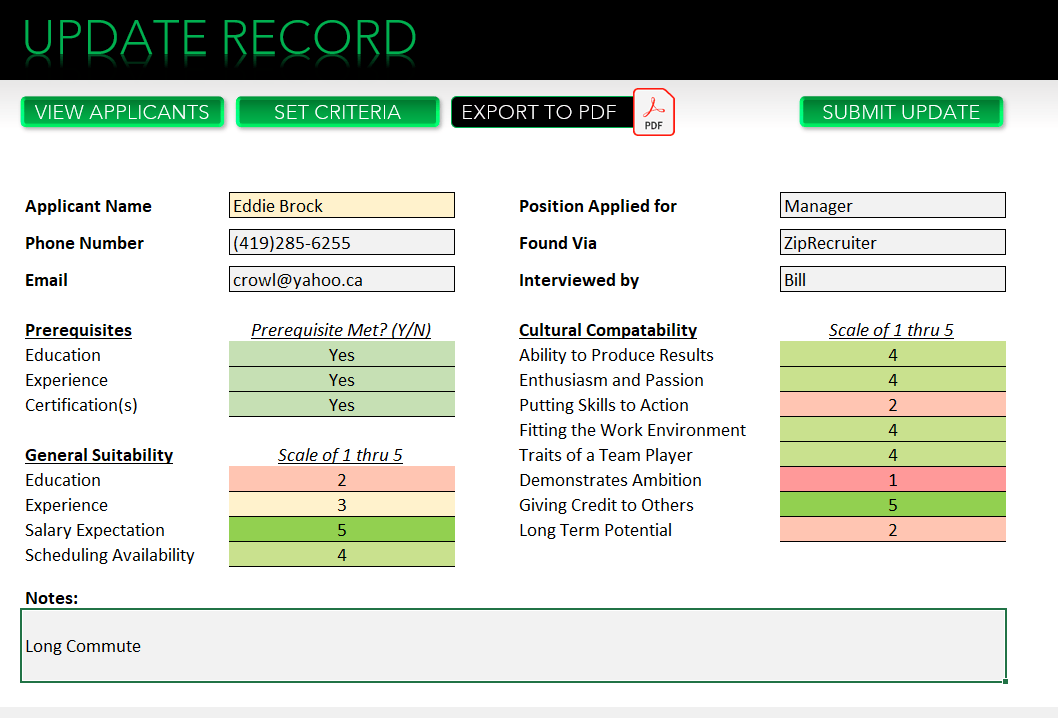
Task: Click the Adobe PDF icon
Action: [x=653, y=112]
